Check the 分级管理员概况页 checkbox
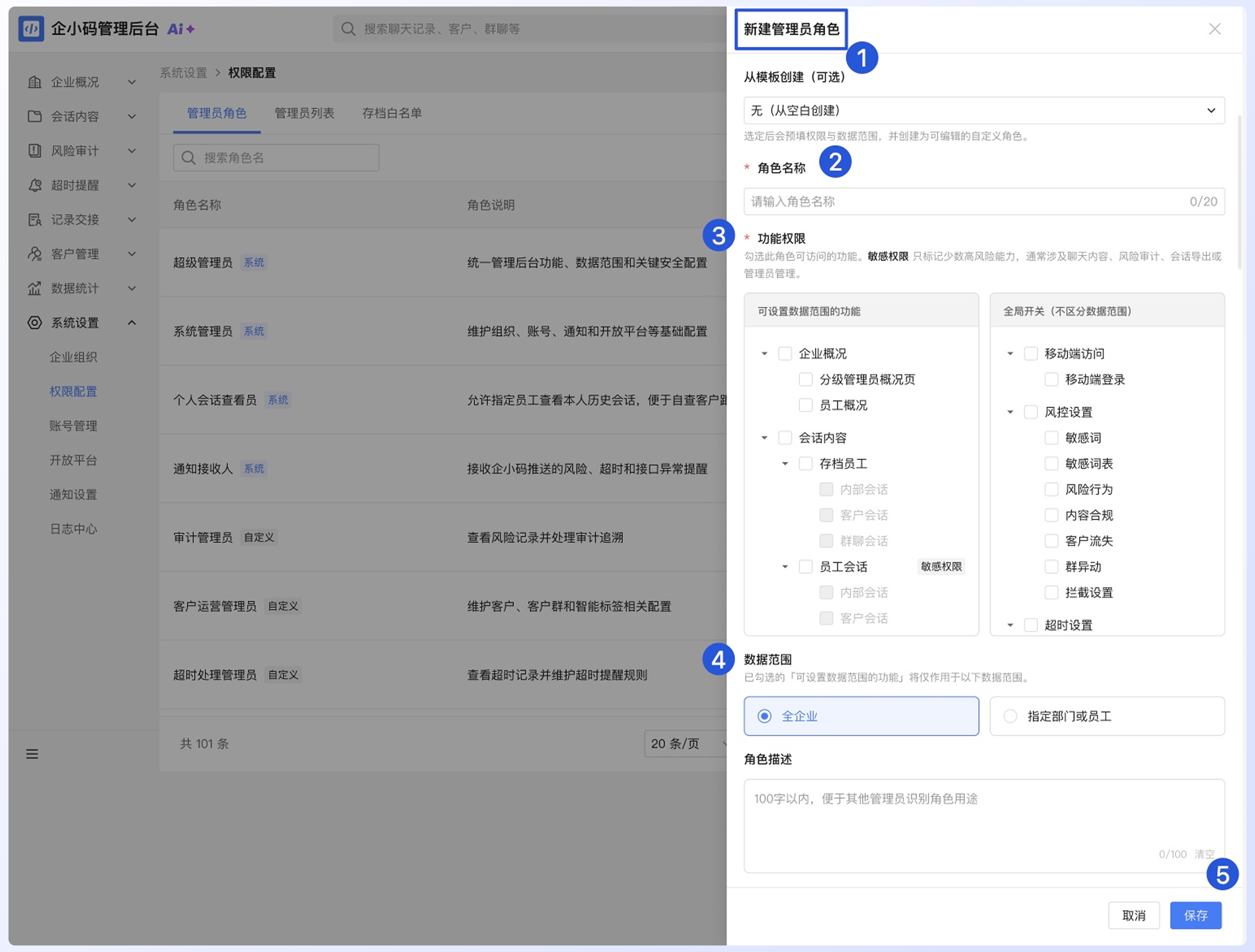Viewport: 1255px width, 952px height. (x=806, y=379)
